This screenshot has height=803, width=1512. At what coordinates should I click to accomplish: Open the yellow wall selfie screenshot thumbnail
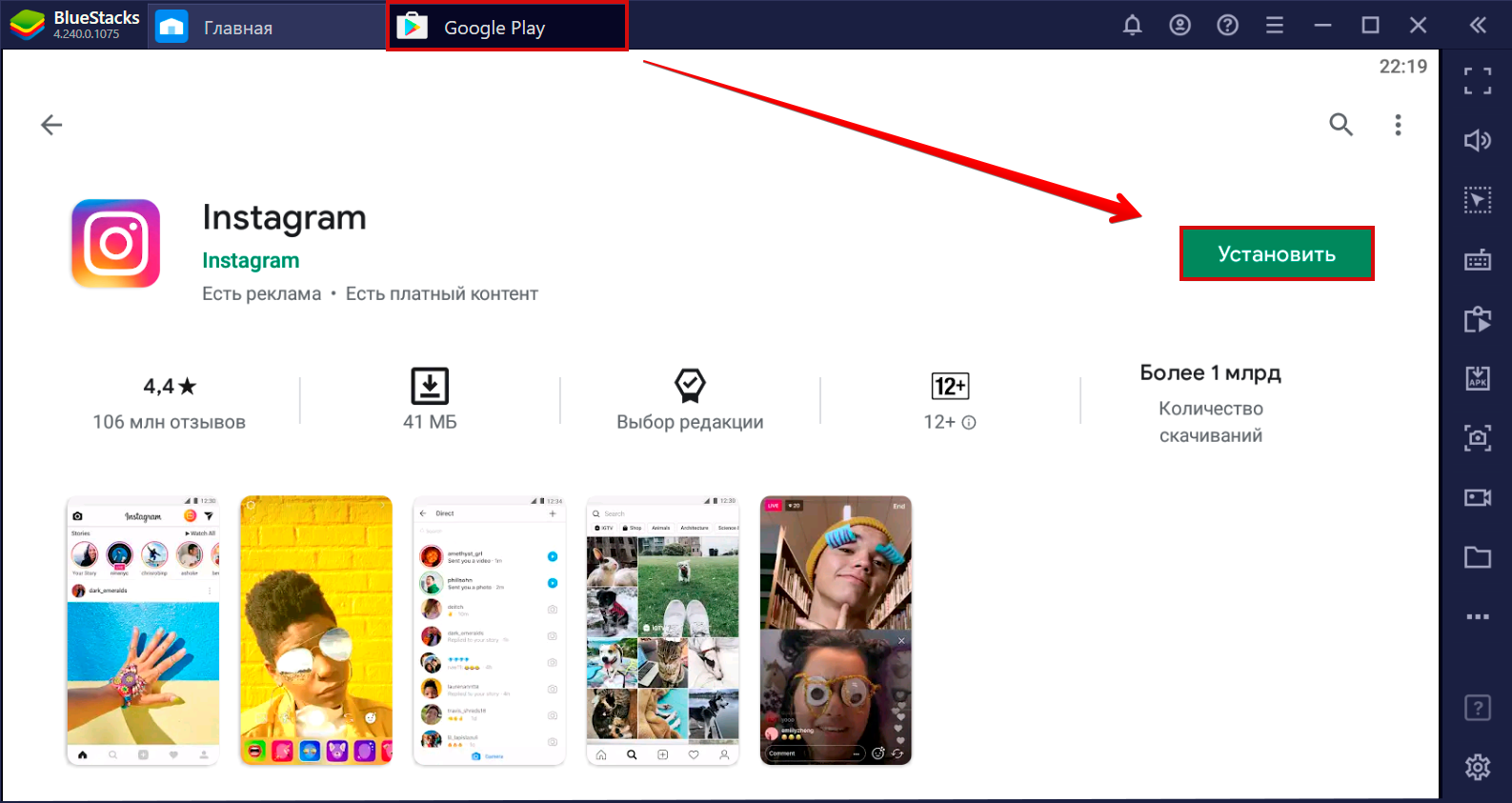pos(316,631)
